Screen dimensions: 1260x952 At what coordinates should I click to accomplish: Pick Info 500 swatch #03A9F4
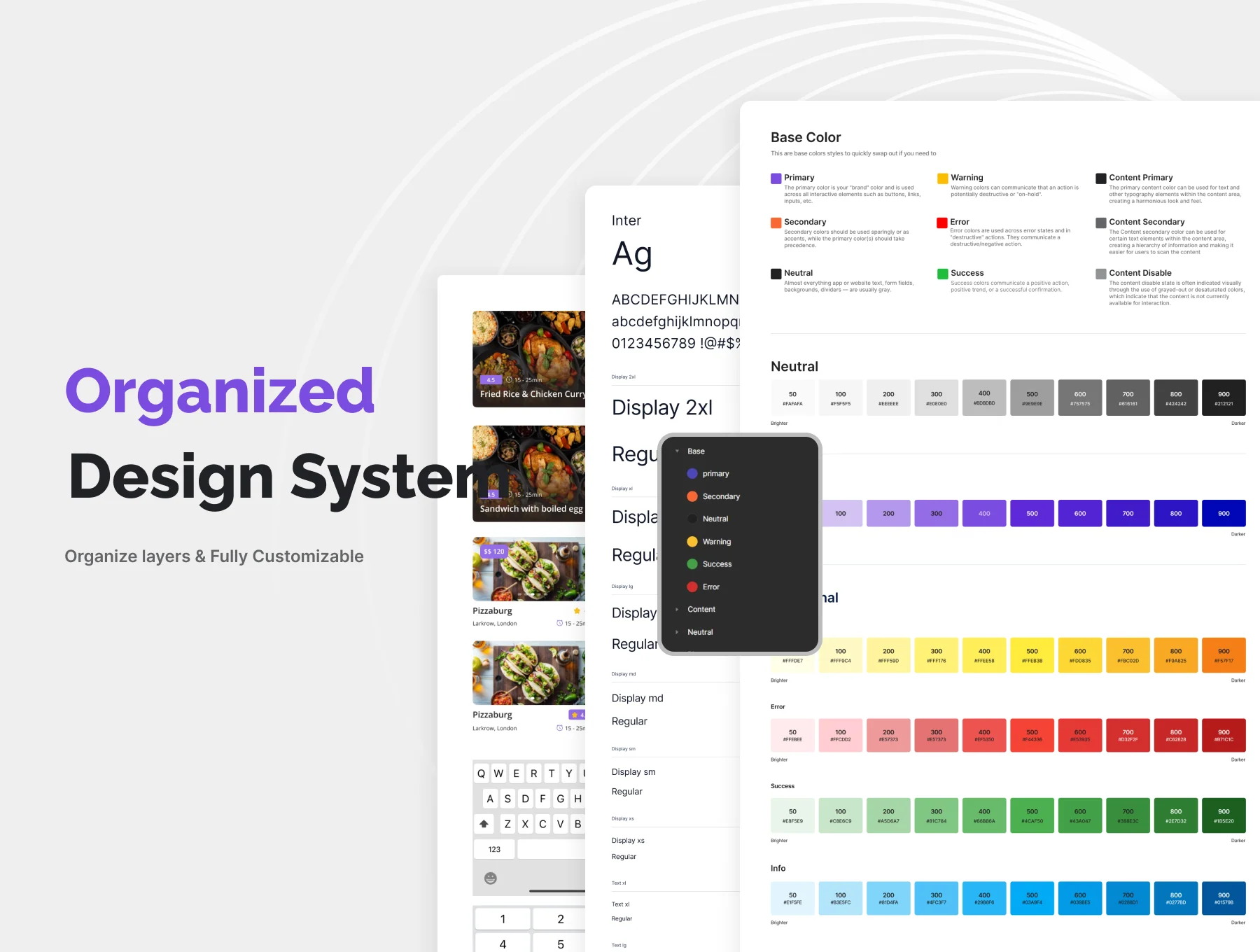[x=1032, y=898]
